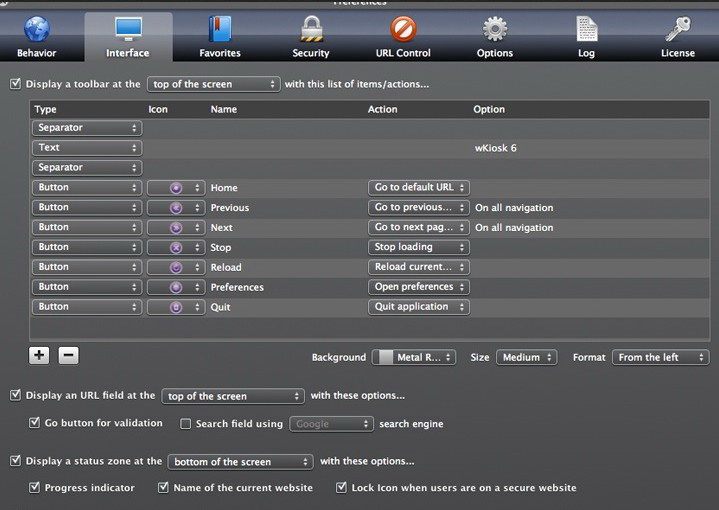This screenshot has width=719, height=510.
Task: Toggle the Display a toolbar checkbox
Action: click(x=15, y=84)
